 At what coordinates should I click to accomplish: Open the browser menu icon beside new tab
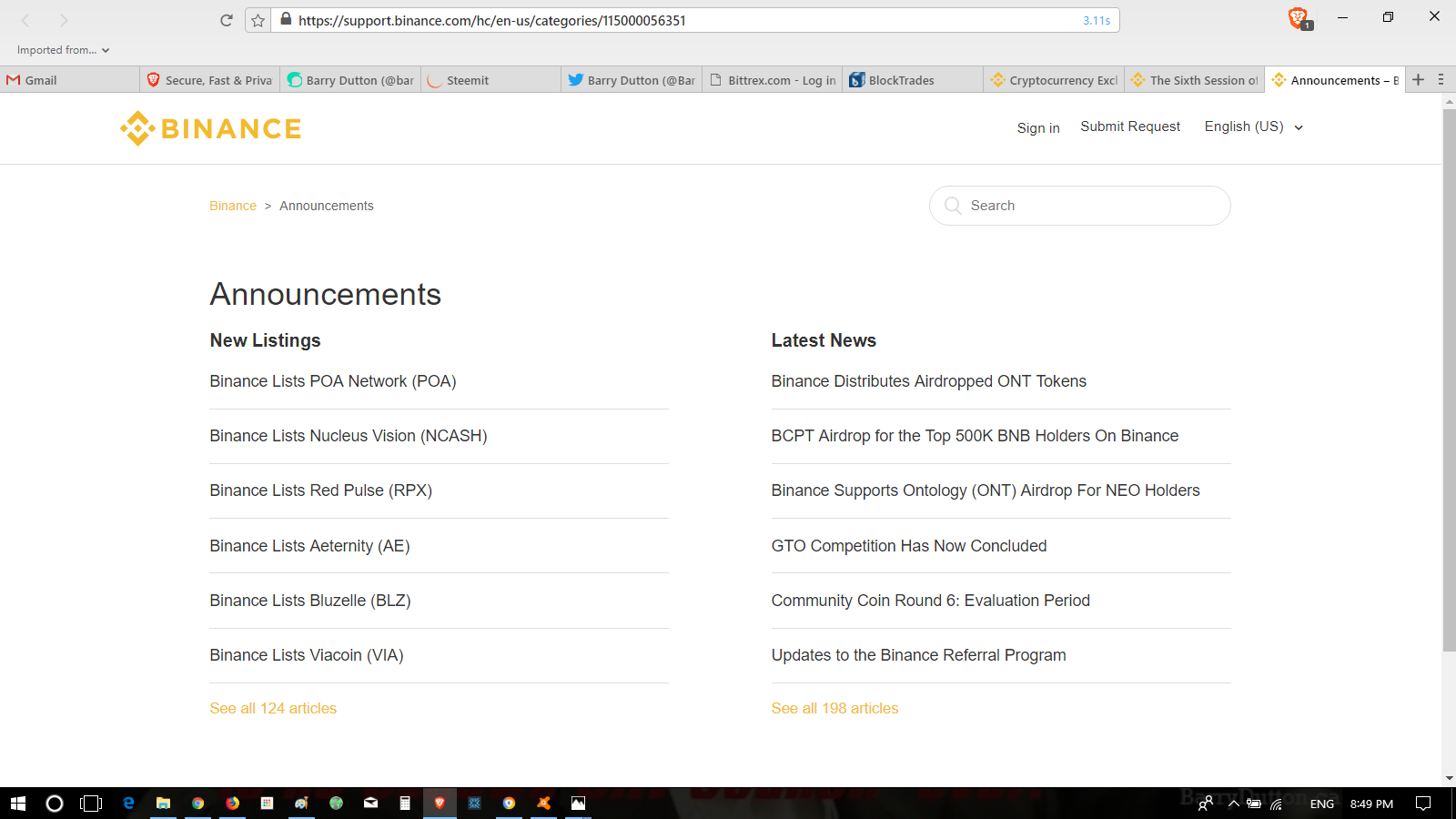tap(1441, 80)
